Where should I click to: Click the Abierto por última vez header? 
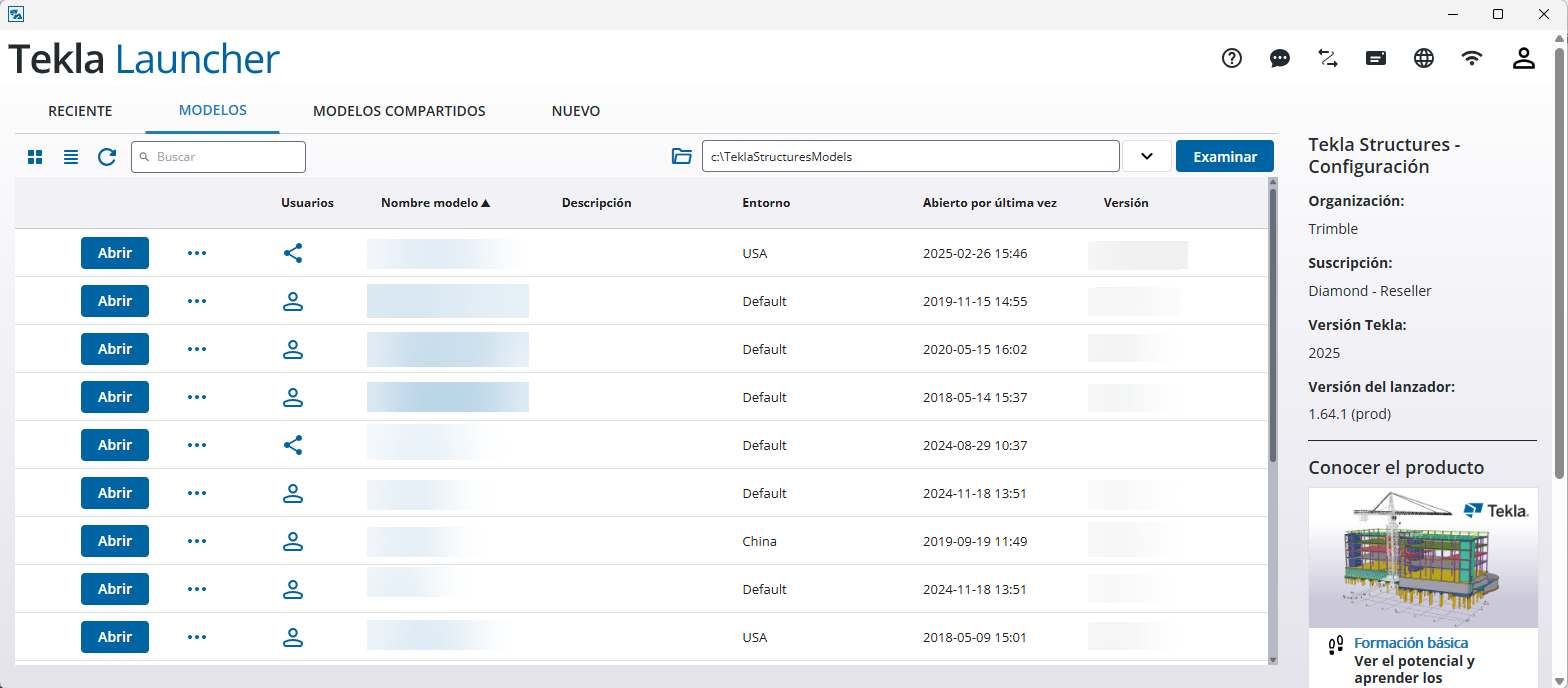coord(990,203)
